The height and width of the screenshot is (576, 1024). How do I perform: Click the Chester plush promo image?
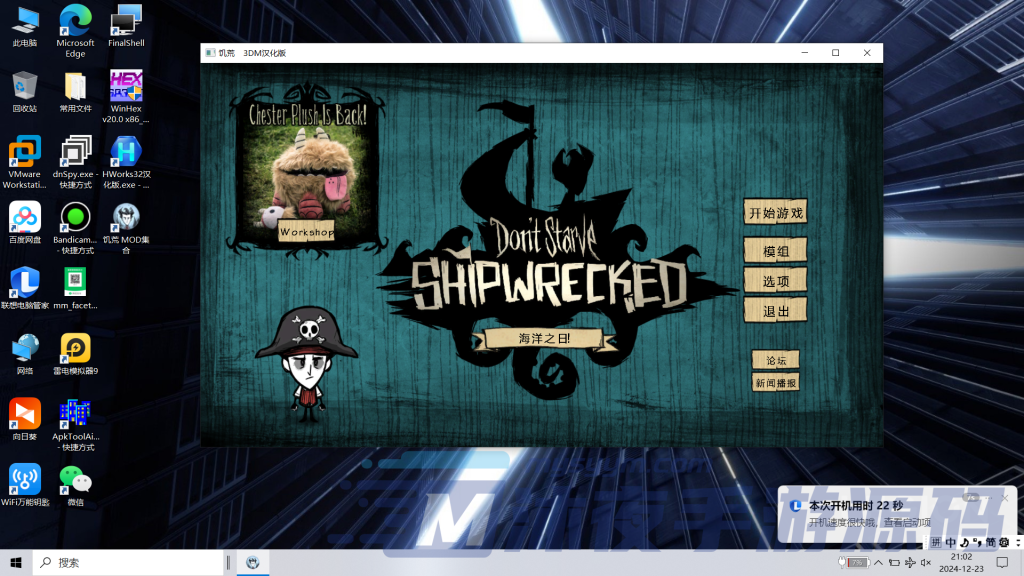pyautogui.click(x=309, y=170)
